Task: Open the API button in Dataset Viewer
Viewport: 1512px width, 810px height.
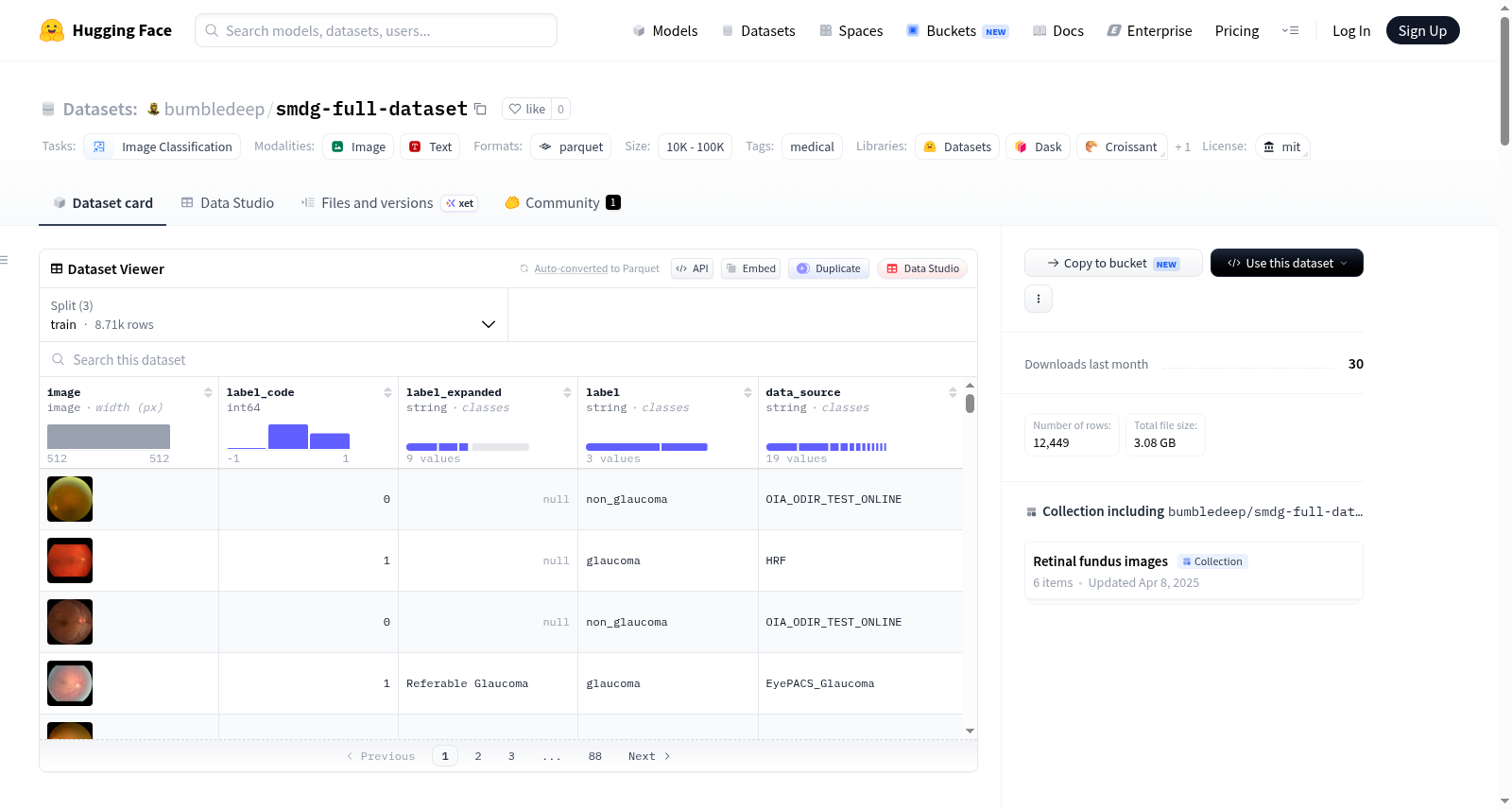Action: (x=692, y=268)
